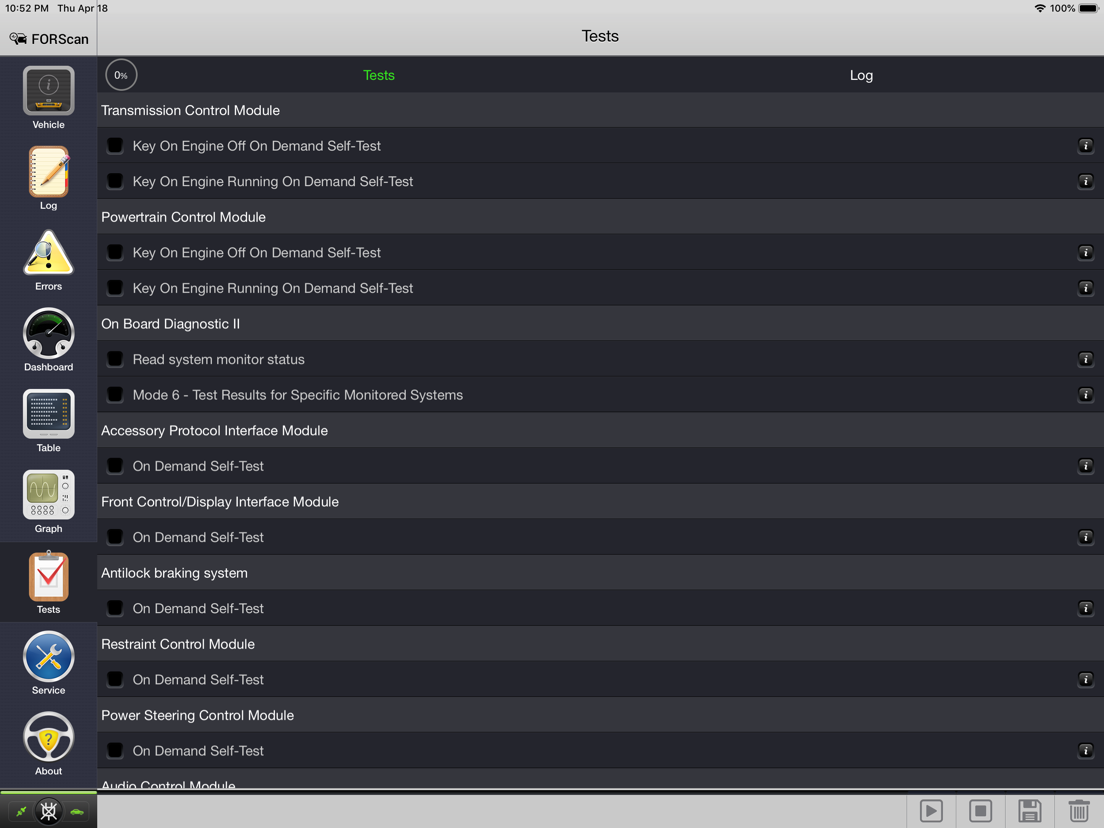Image resolution: width=1104 pixels, height=828 pixels.
Task: Show info for Front Control/Display Interface self-test
Action: click(1086, 537)
